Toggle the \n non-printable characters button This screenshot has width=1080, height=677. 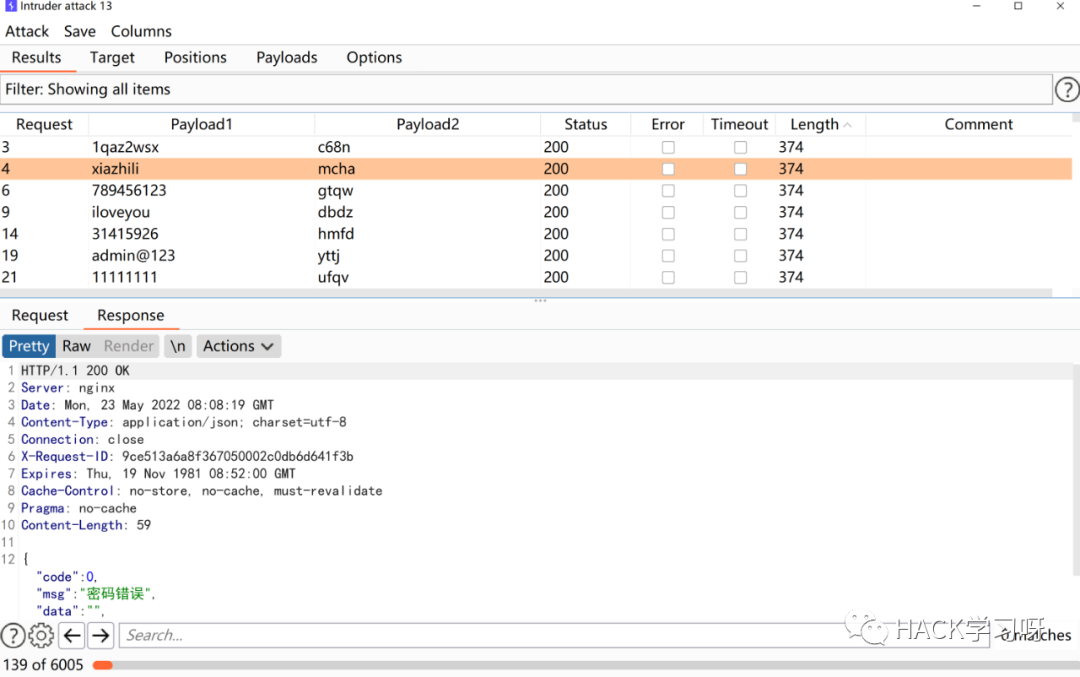coord(178,346)
